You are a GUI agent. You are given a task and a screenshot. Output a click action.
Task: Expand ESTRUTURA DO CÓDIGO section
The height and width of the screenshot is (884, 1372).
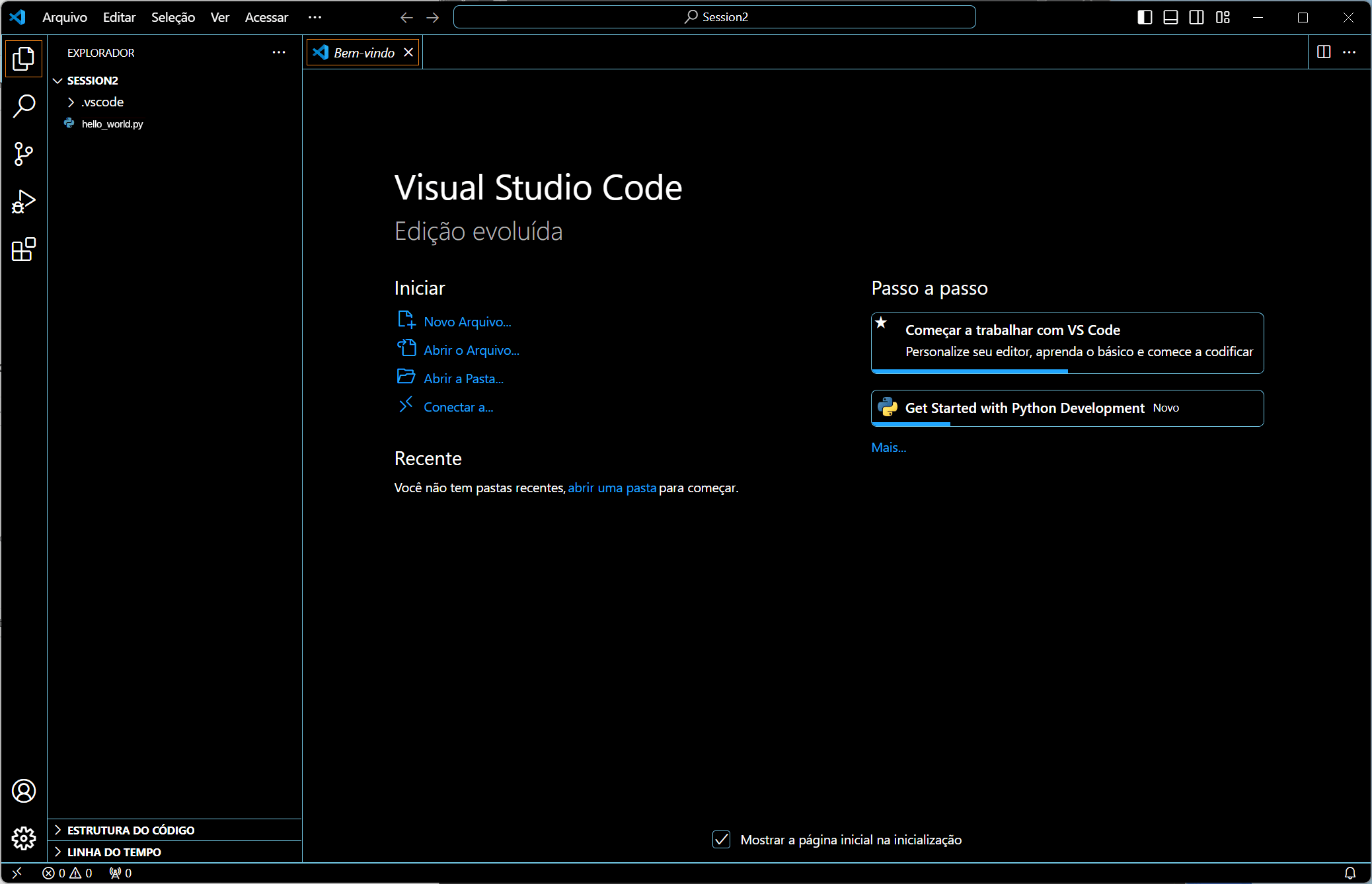click(x=131, y=830)
